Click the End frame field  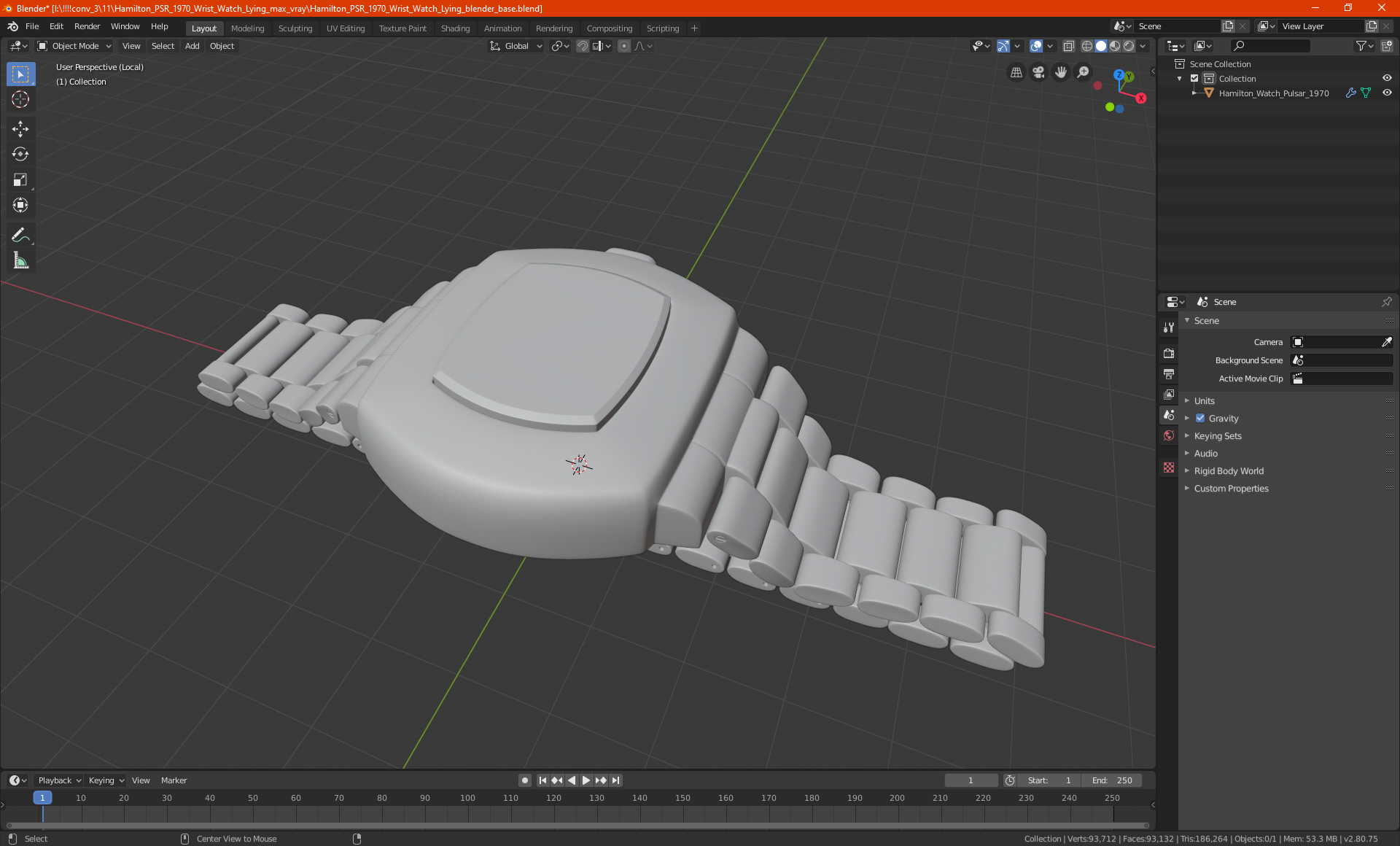pyautogui.click(x=1113, y=780)
